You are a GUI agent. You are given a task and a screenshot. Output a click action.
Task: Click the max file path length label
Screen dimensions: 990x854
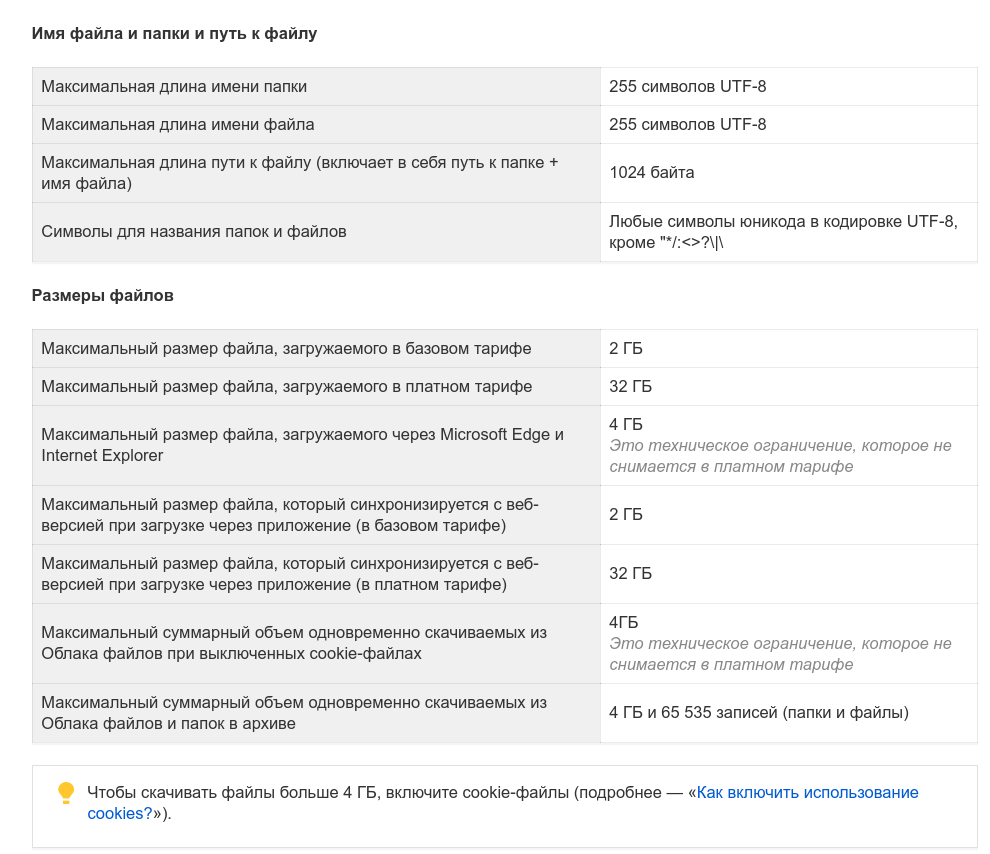click(x=300, y=173)
